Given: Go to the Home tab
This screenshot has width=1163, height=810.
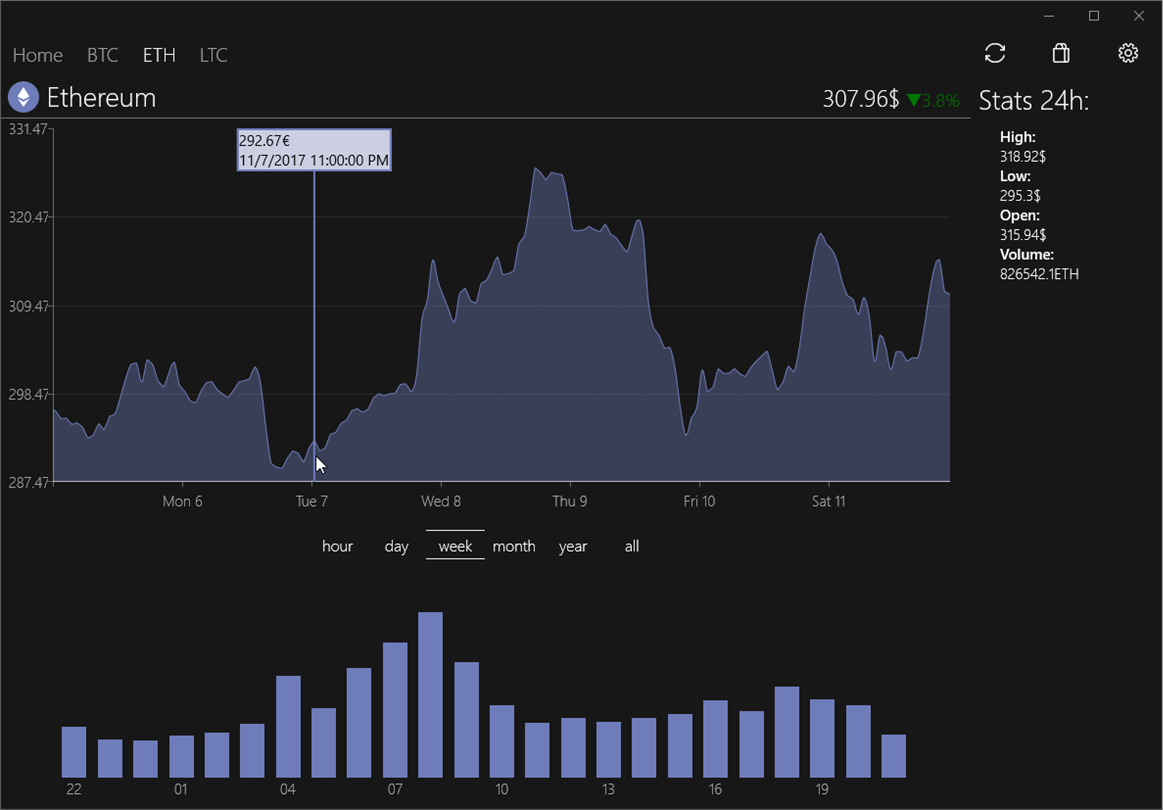Looking at the screenshot, I should point(38,55).
